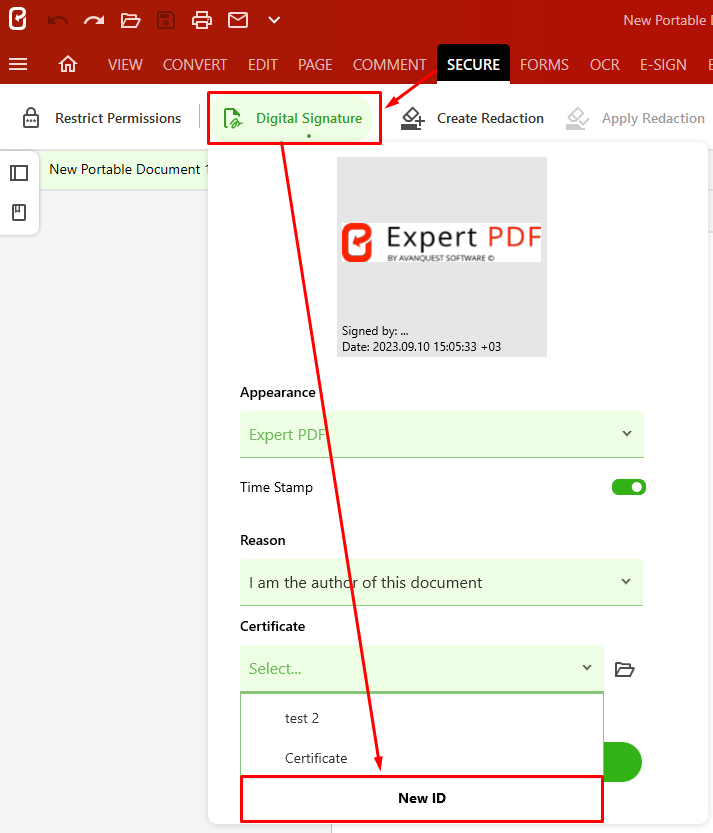Viewport: 713px width, 833px height.
Task: Click the New ID option
Action: pos(422,798)
